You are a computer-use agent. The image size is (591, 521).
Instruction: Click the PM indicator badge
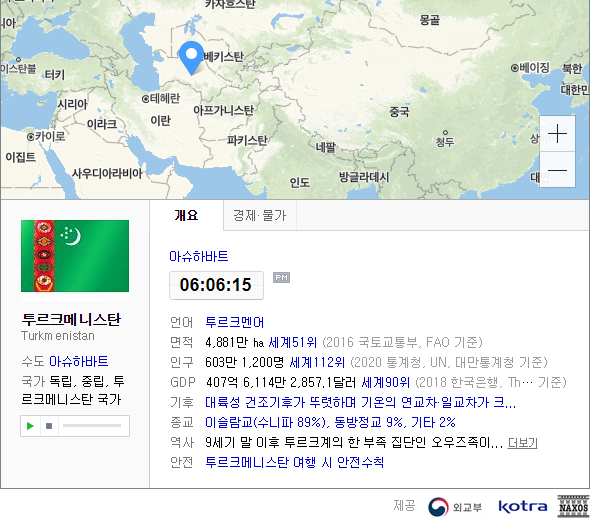click(x=281, y=278)
